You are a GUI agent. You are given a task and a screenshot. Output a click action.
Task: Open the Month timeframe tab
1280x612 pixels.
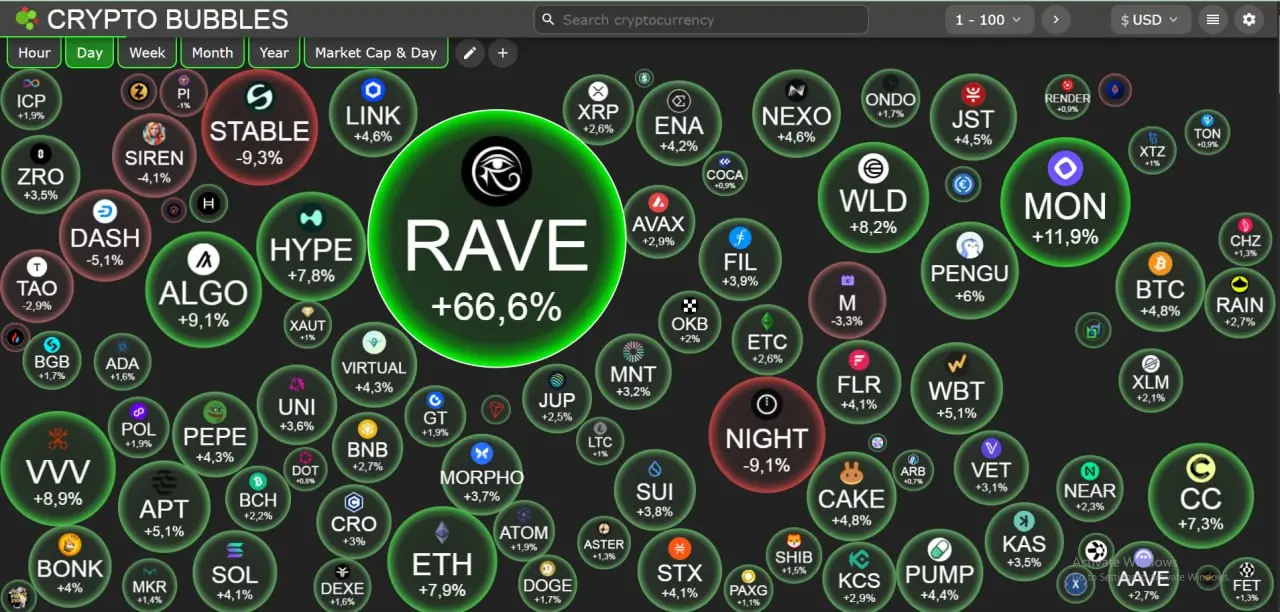point(212,53)
